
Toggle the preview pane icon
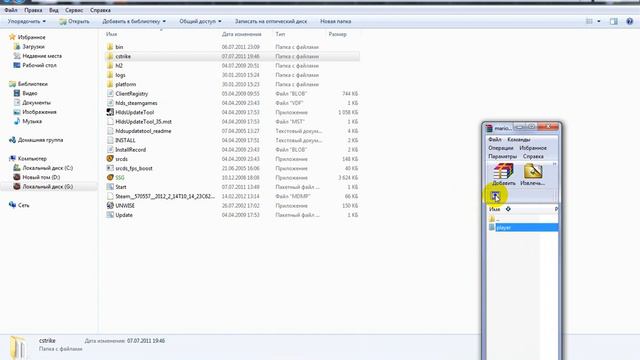click(613, 21)
